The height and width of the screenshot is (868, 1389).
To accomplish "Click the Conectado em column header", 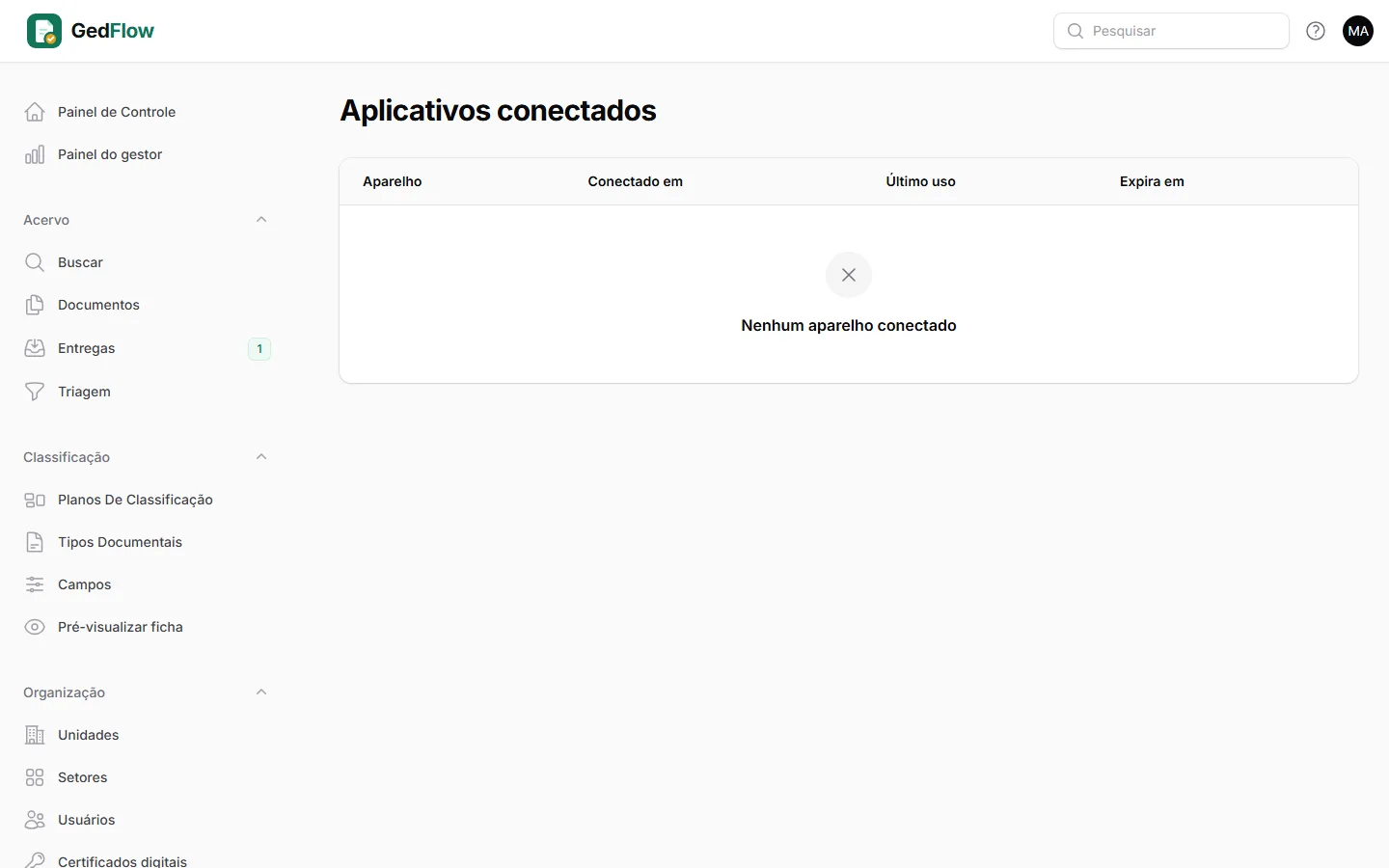I will pos(636,181).
